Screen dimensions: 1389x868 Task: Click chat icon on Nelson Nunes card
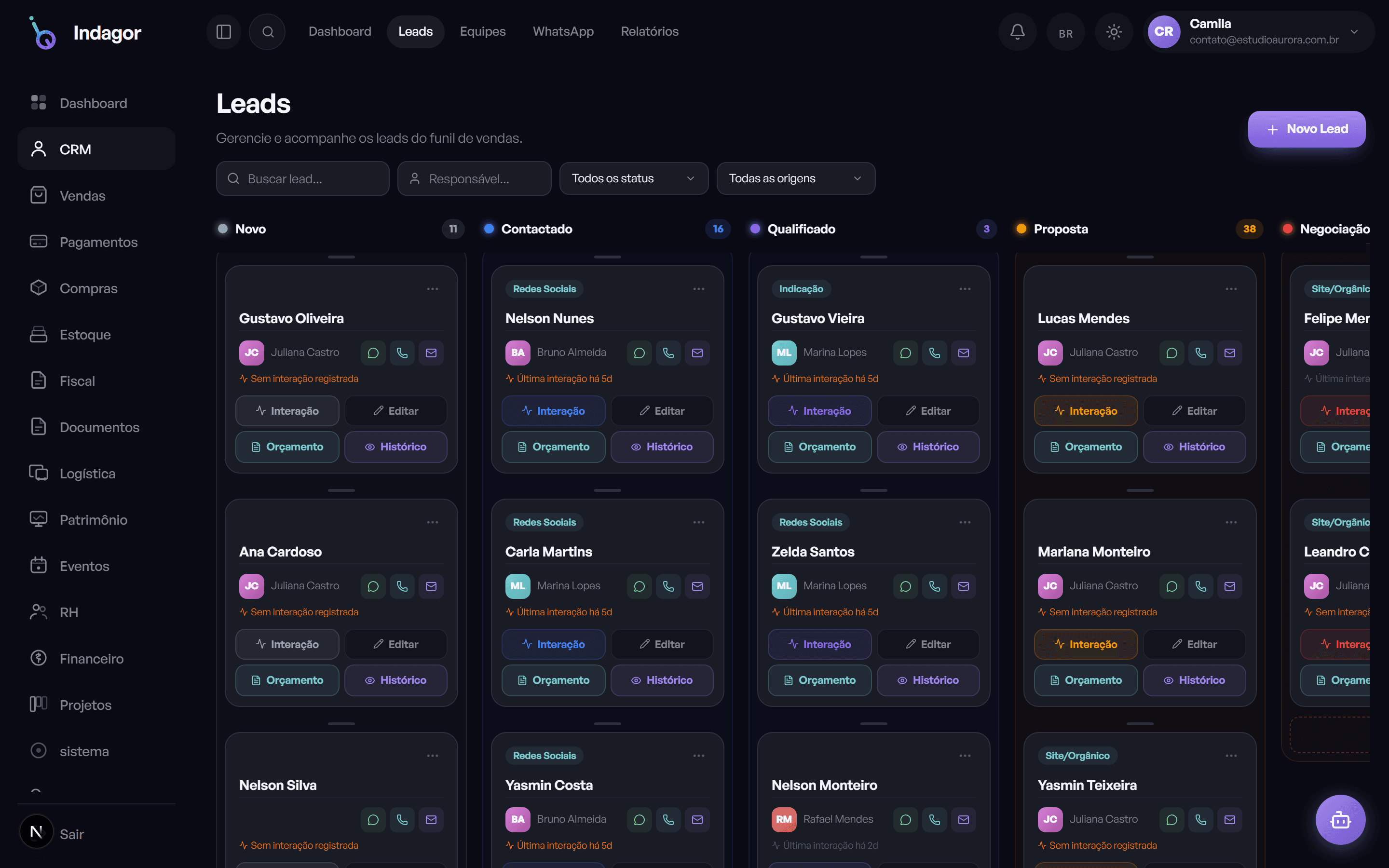pos(640,353)
